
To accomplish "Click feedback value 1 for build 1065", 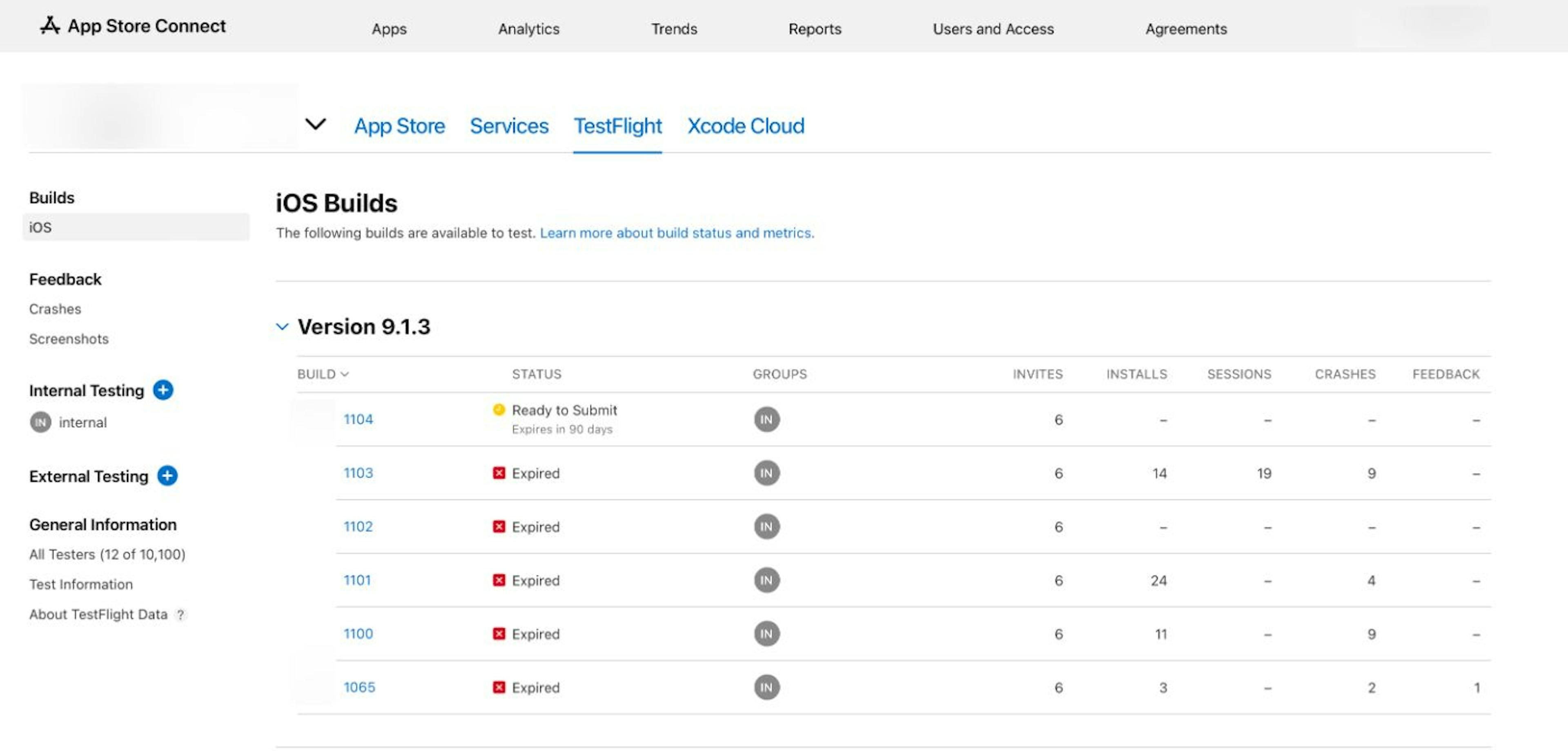I will pos(1477,687).
